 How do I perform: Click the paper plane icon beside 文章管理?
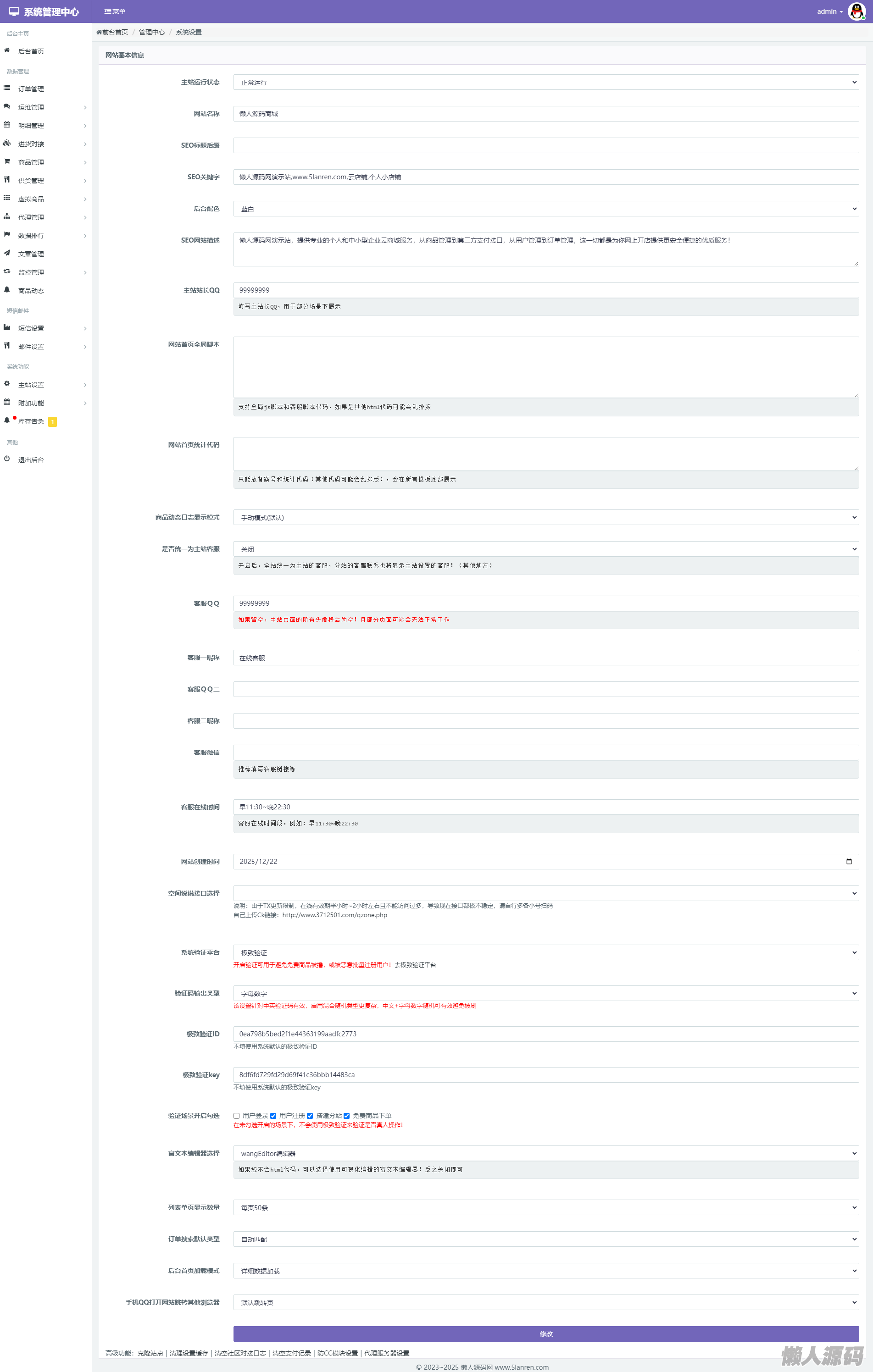click(7, 253)
